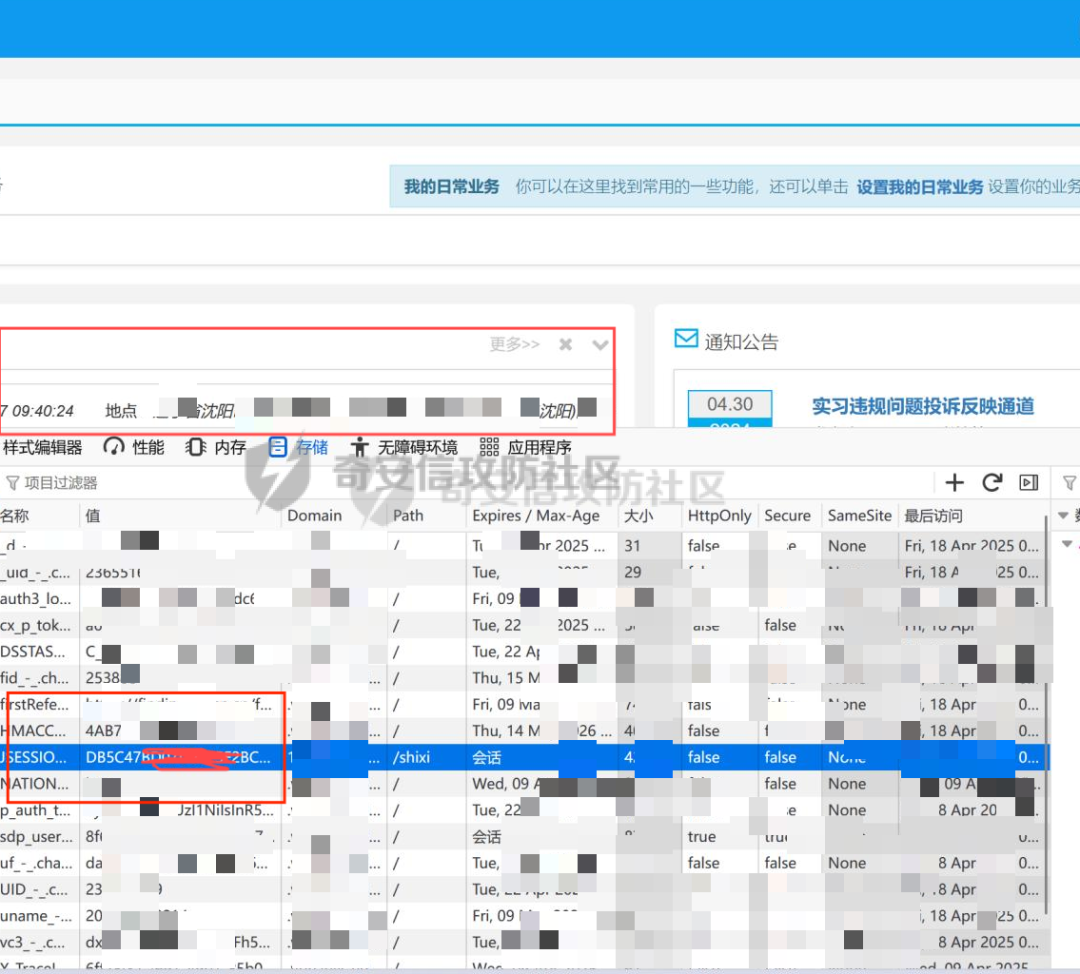Add a new cookie with plus icon
Viewport: 1080px width, 974px height.
[x=955, y=483]
